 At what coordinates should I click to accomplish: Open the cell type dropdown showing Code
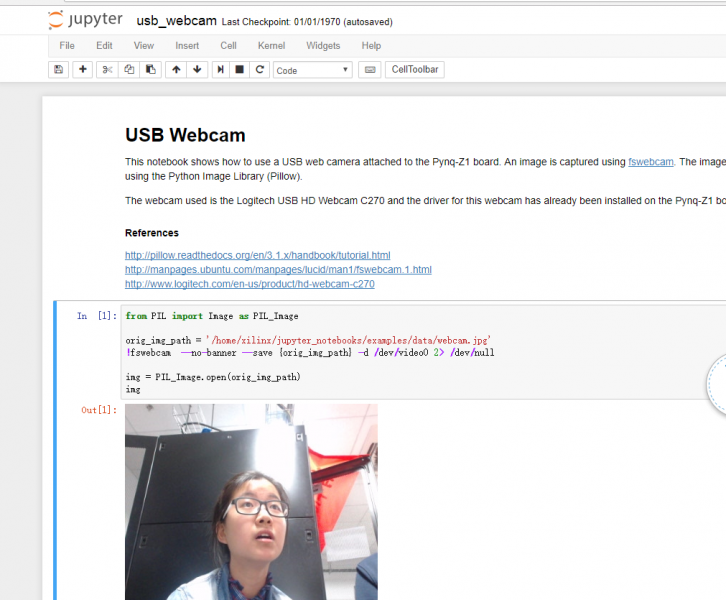coord(313,70)
